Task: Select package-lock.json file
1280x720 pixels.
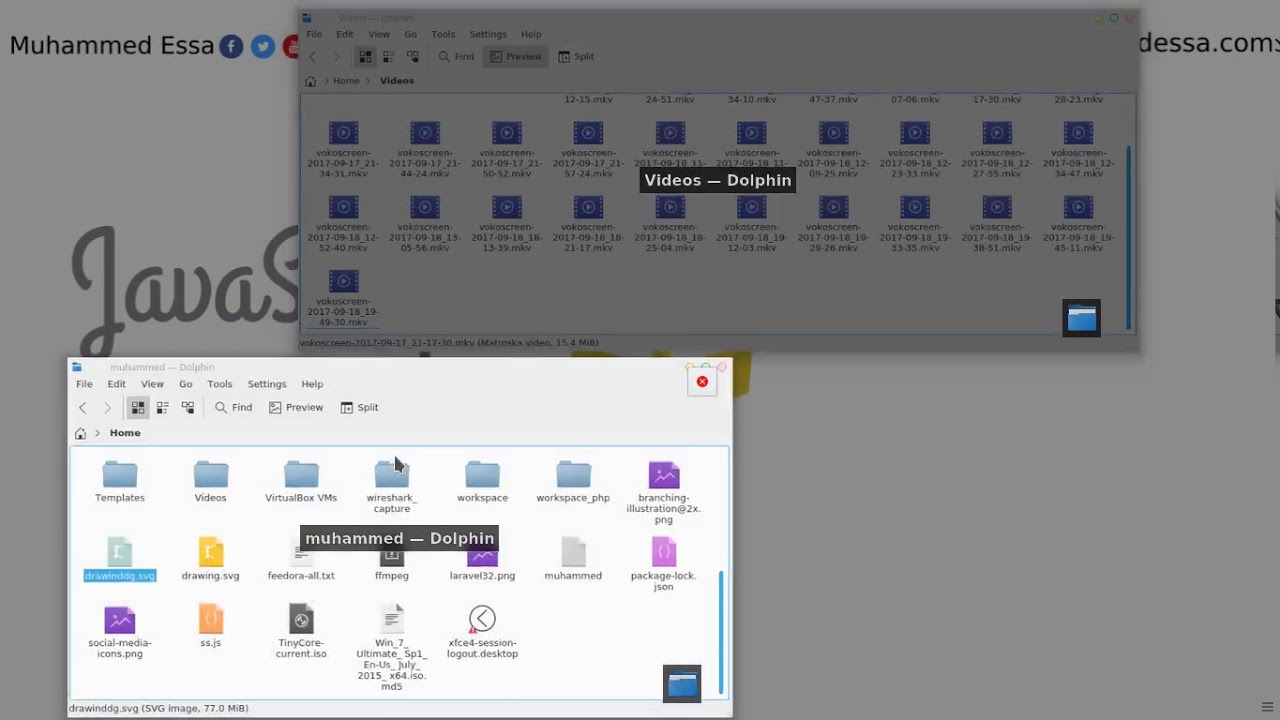Action: coord(664,564)
